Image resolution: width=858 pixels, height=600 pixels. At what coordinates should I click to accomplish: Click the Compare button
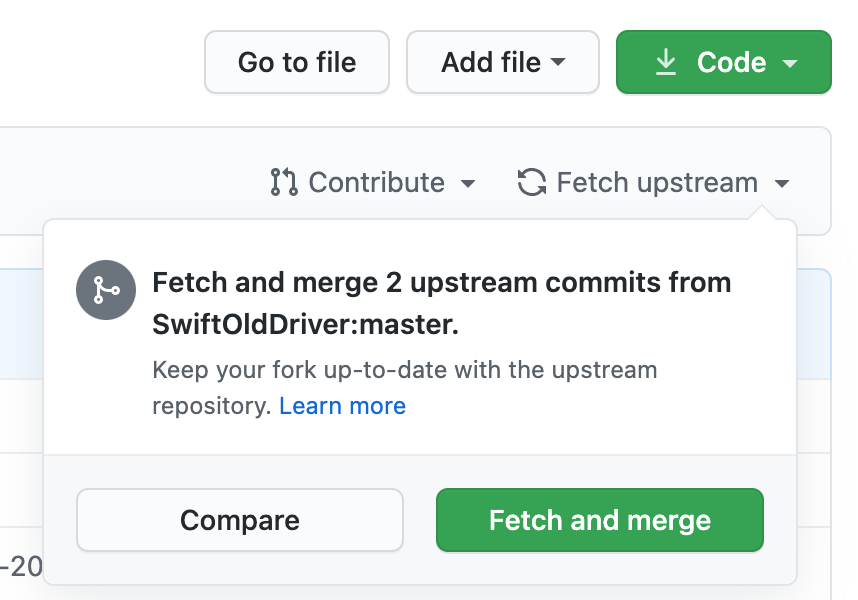240,520
